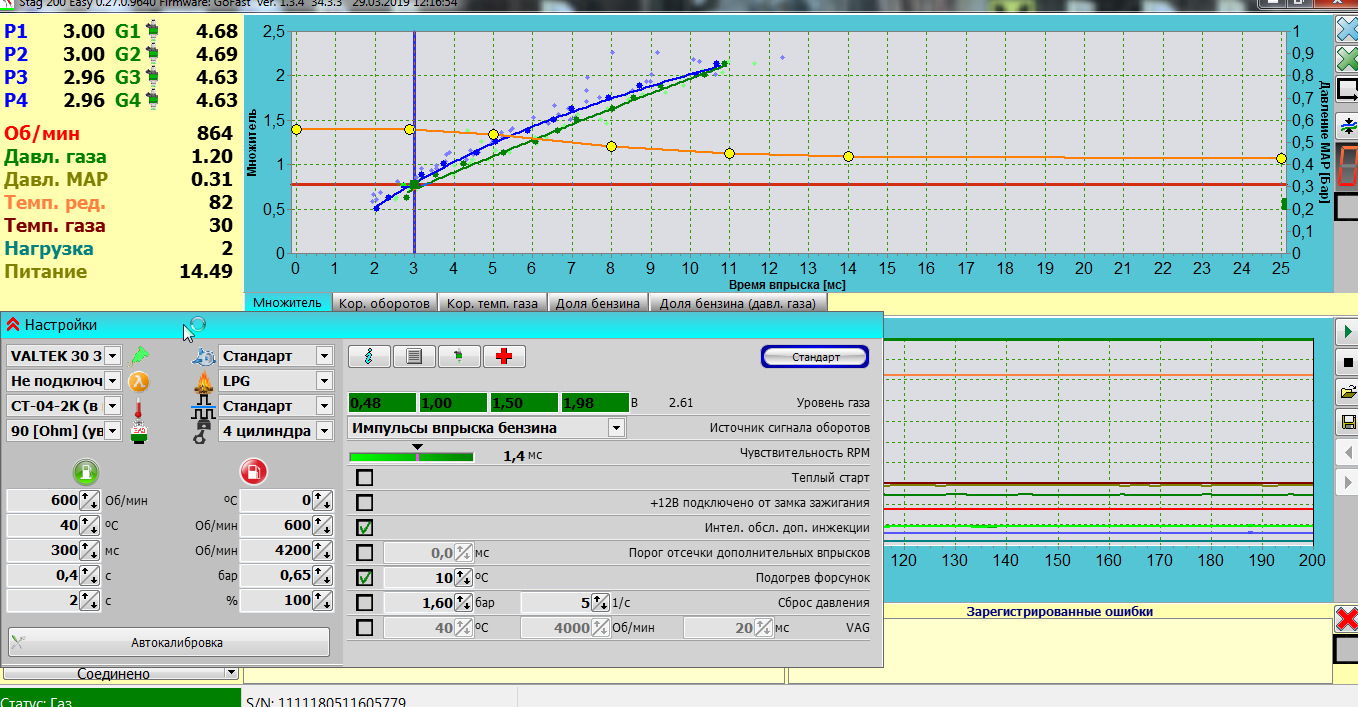1358x707 pixels.
Task: Start oscilloscope recording with green play icon
Action: pyautogui.click(x=1347, y=331)
